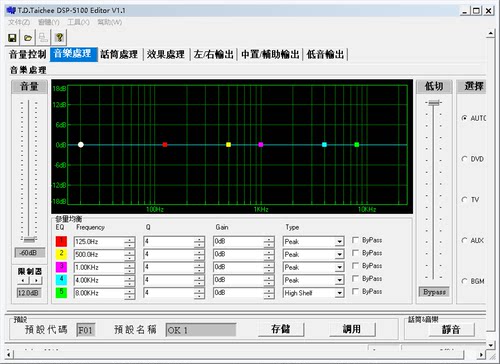
Task: Open the 中置/輔助輸出 tab
Action: point(270,54)
